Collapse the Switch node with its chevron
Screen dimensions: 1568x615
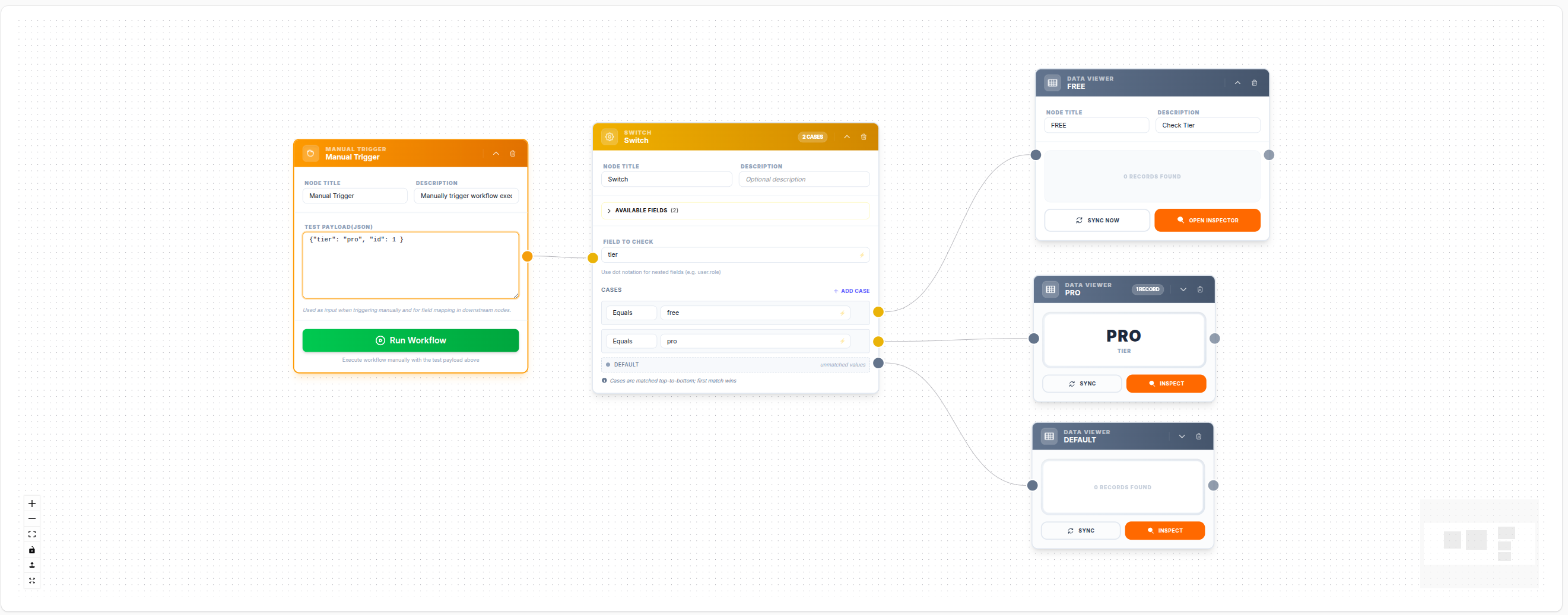[847, 137]
